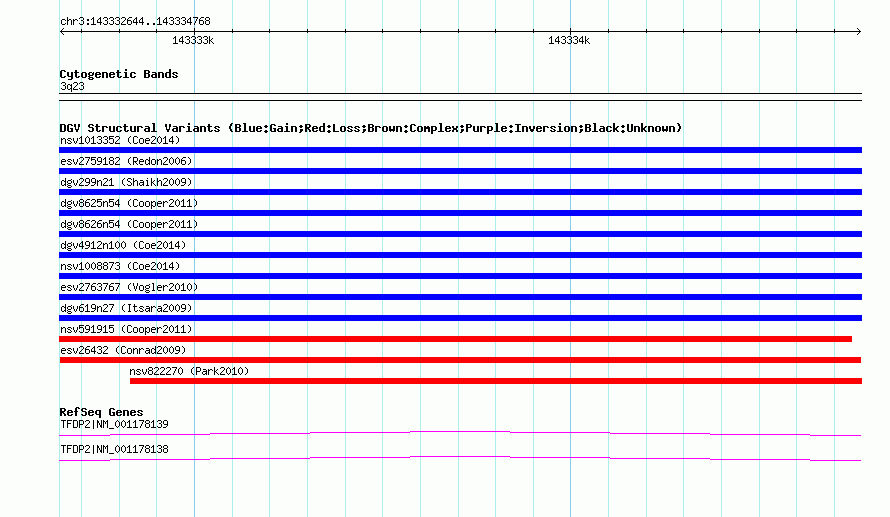This screenshot has width=890, height=517.
Task: Select the esv2759182 (Redon2006) variant bar
Action: coord(460,171)
